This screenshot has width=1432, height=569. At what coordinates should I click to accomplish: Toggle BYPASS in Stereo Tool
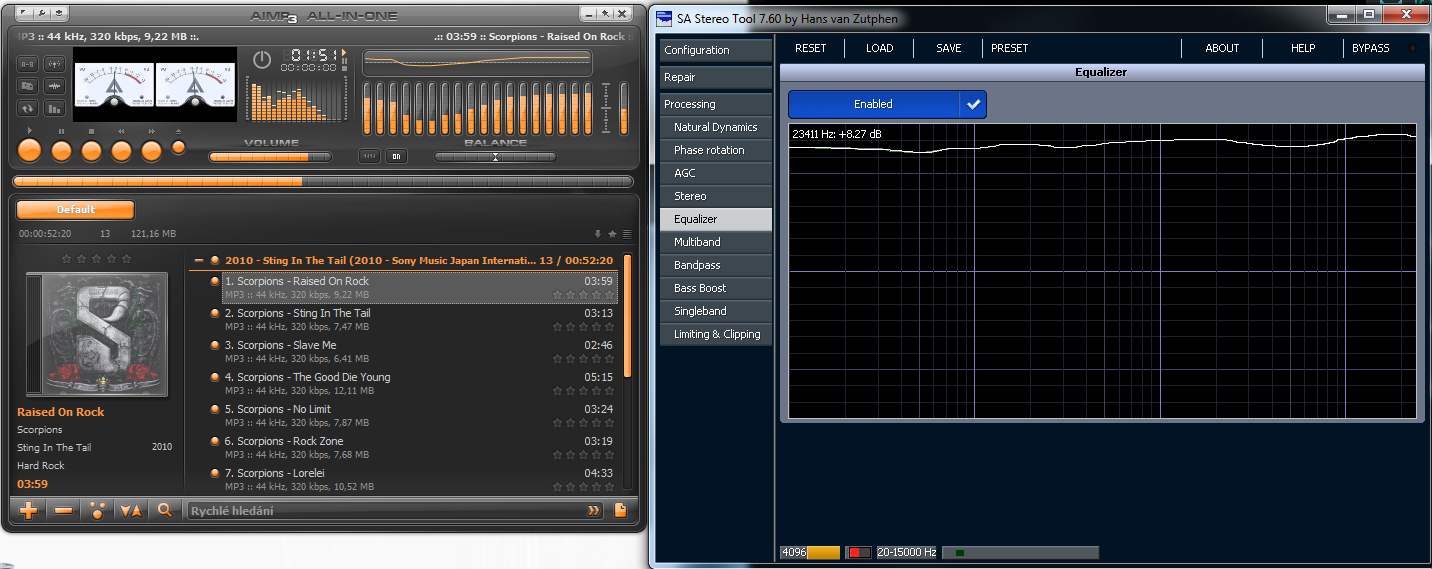coord(1370,48)
